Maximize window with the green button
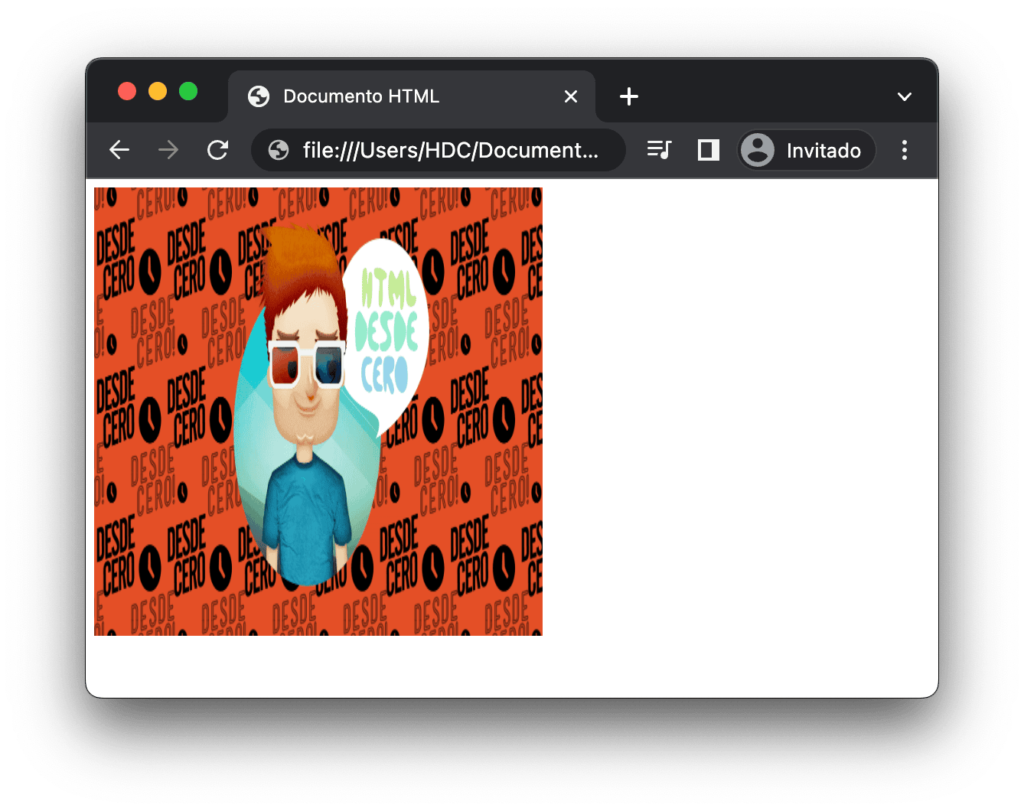The height and width of the screenshot is (811, 1024). coord(188,92)
